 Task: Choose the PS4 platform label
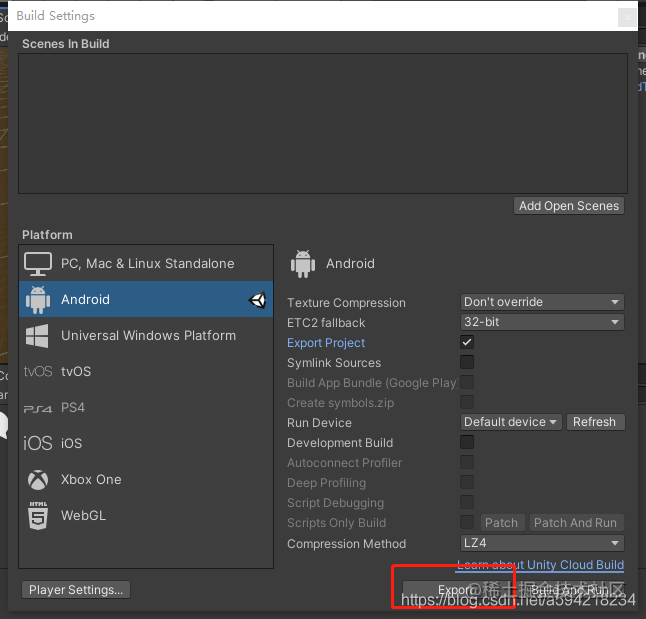73,408
